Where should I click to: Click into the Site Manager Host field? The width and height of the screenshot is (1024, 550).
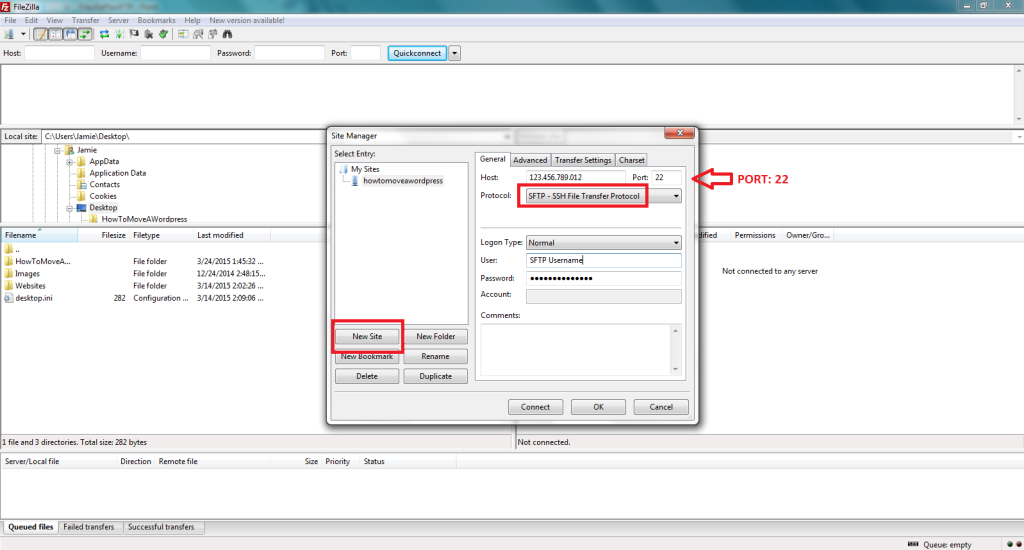pos(576,178)
